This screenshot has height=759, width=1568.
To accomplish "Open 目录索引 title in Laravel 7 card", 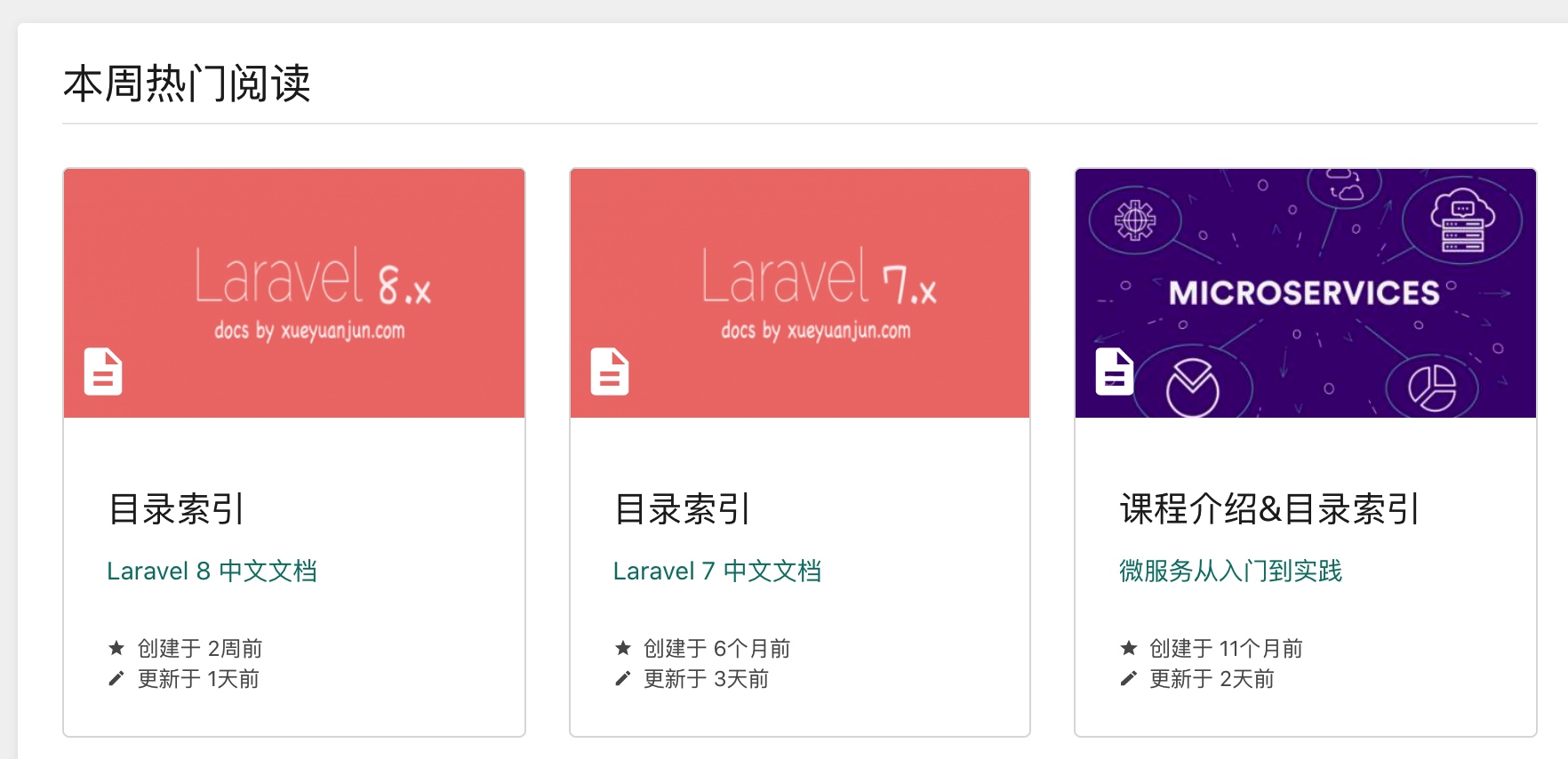I will (x=683, y=509).
